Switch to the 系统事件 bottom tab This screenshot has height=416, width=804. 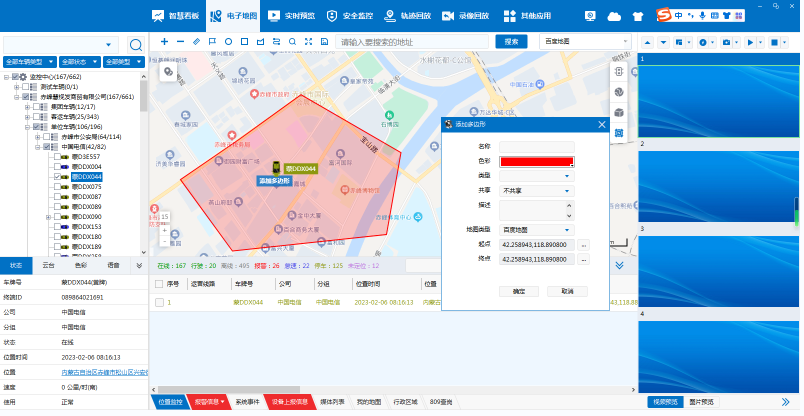[x=247, y=401]
